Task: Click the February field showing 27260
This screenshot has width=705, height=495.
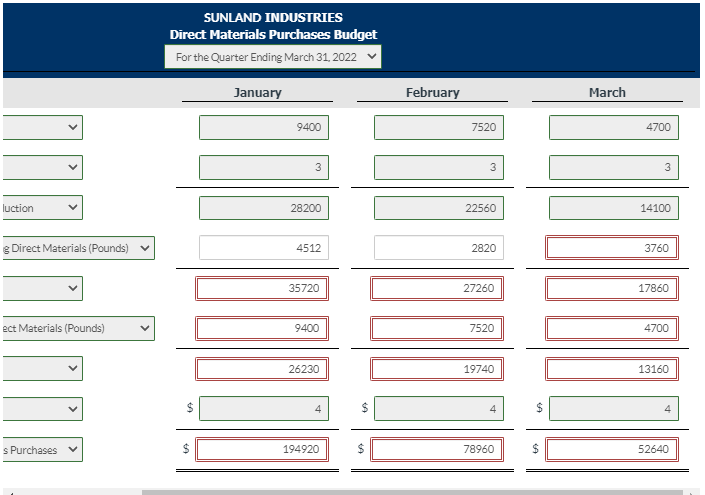Action: pyautogui.click(x=437, y=288)
